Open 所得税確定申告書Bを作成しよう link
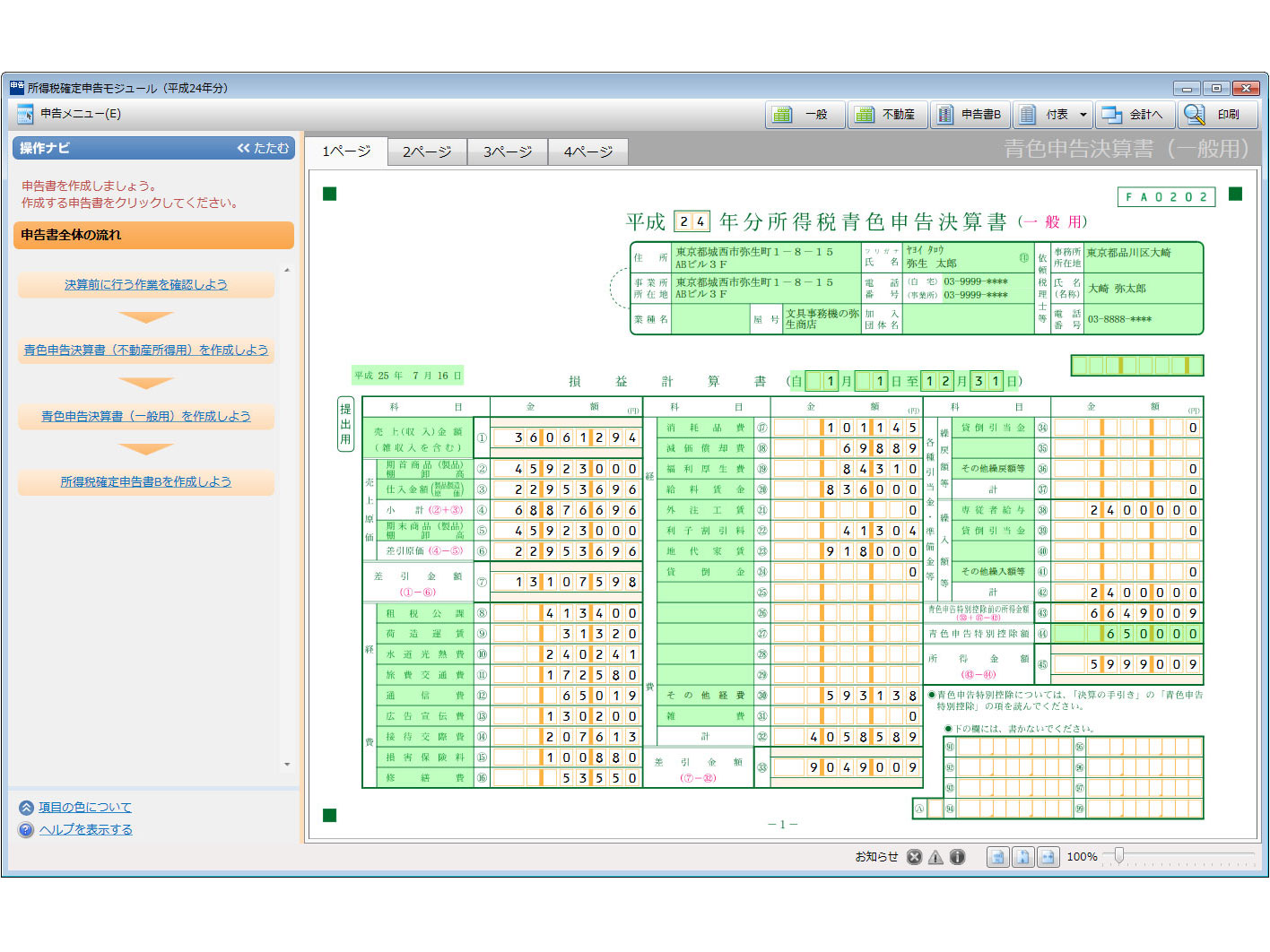The height and width of the screenshot is (952, 1270). [x=145, y=481]
